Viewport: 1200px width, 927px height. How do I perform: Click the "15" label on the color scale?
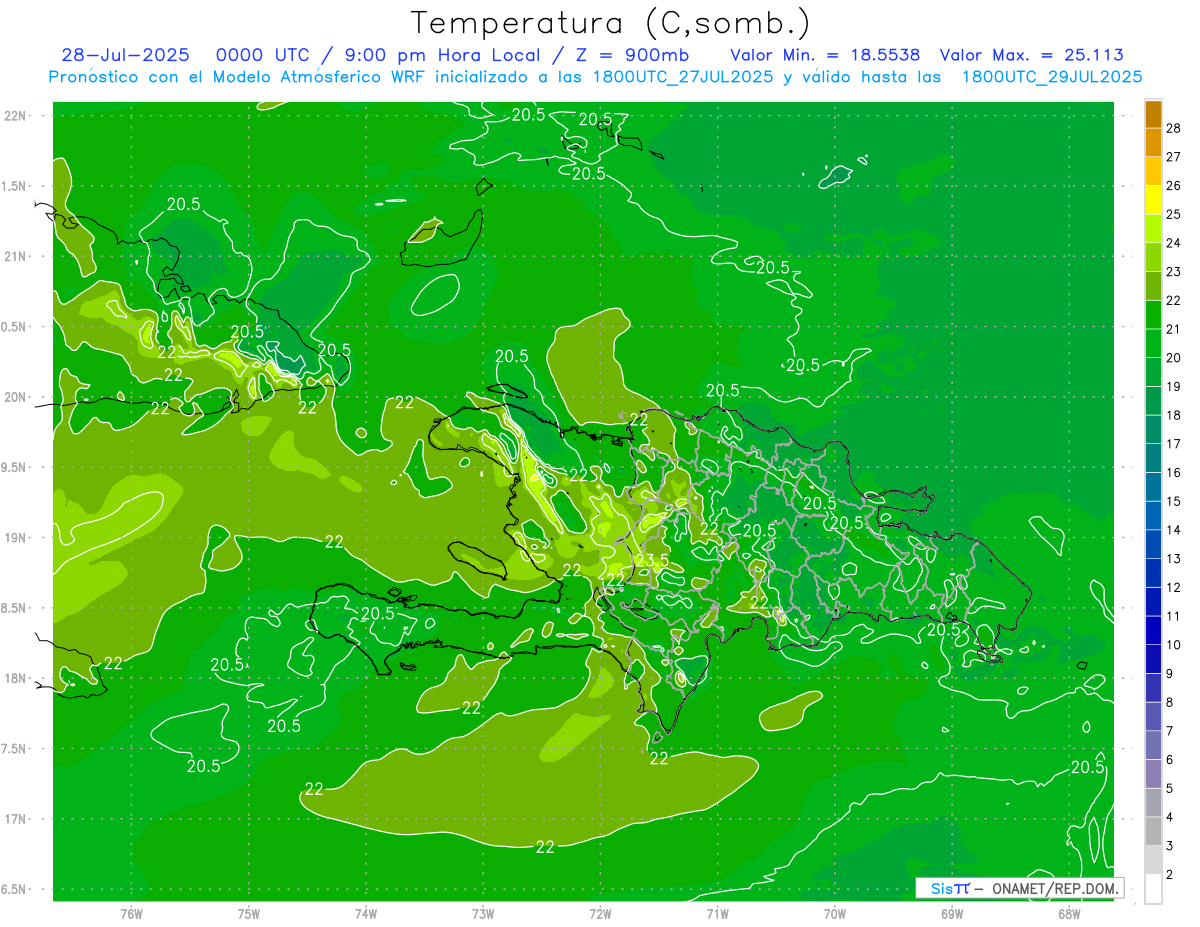1176,501
